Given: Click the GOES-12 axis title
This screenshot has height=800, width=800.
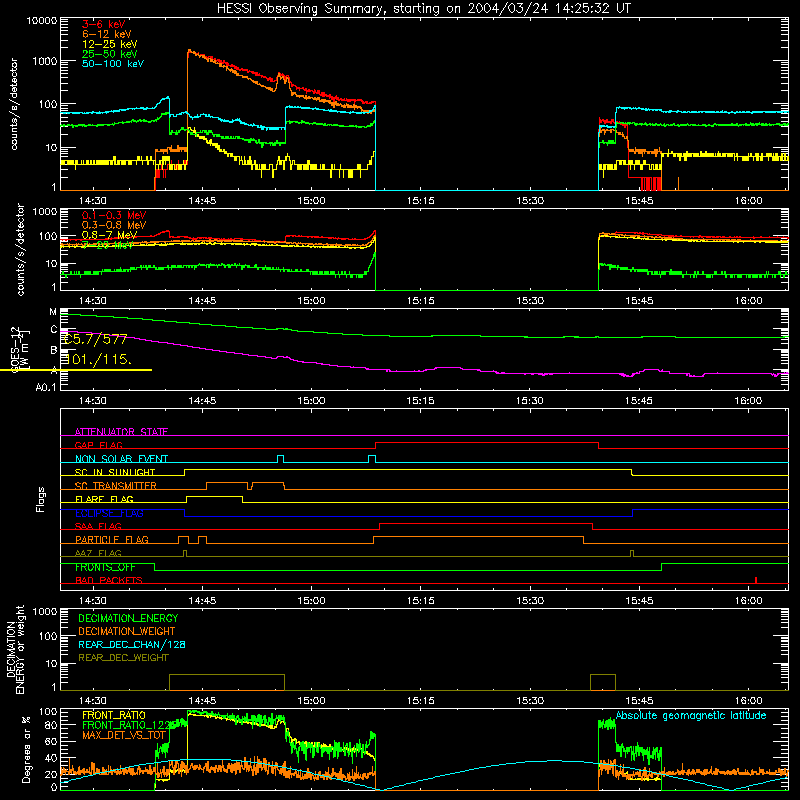Looking at the screenshot, I should (20, 350).
